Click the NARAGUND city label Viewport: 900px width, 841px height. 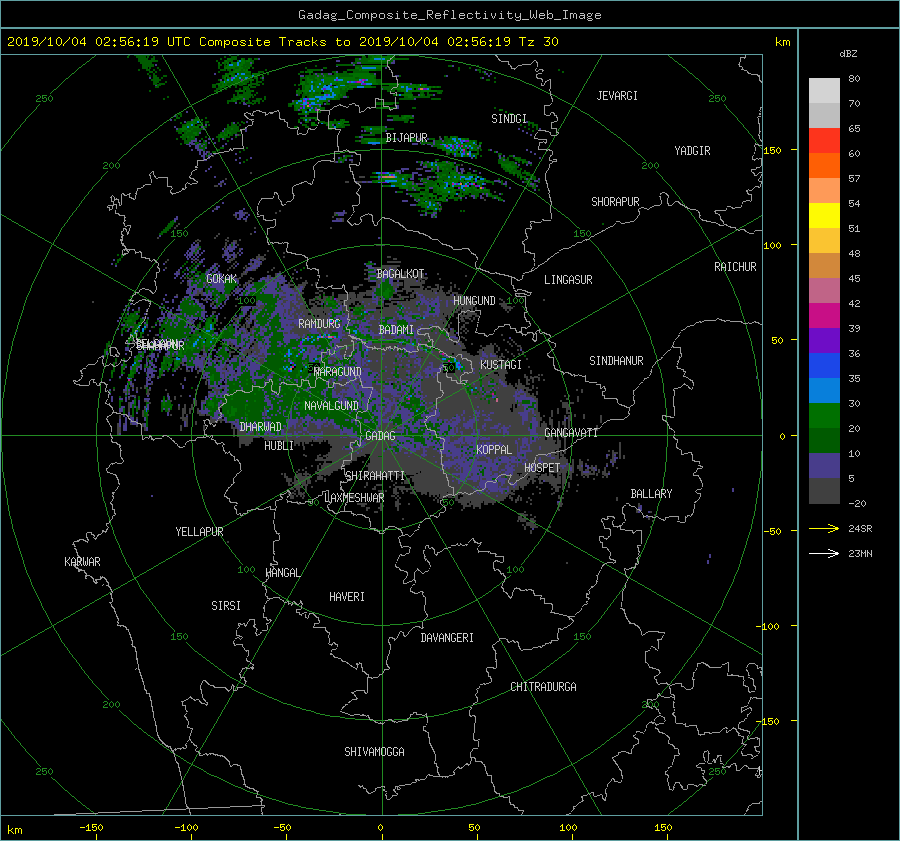pyautogui.click(x=338, y=372)
